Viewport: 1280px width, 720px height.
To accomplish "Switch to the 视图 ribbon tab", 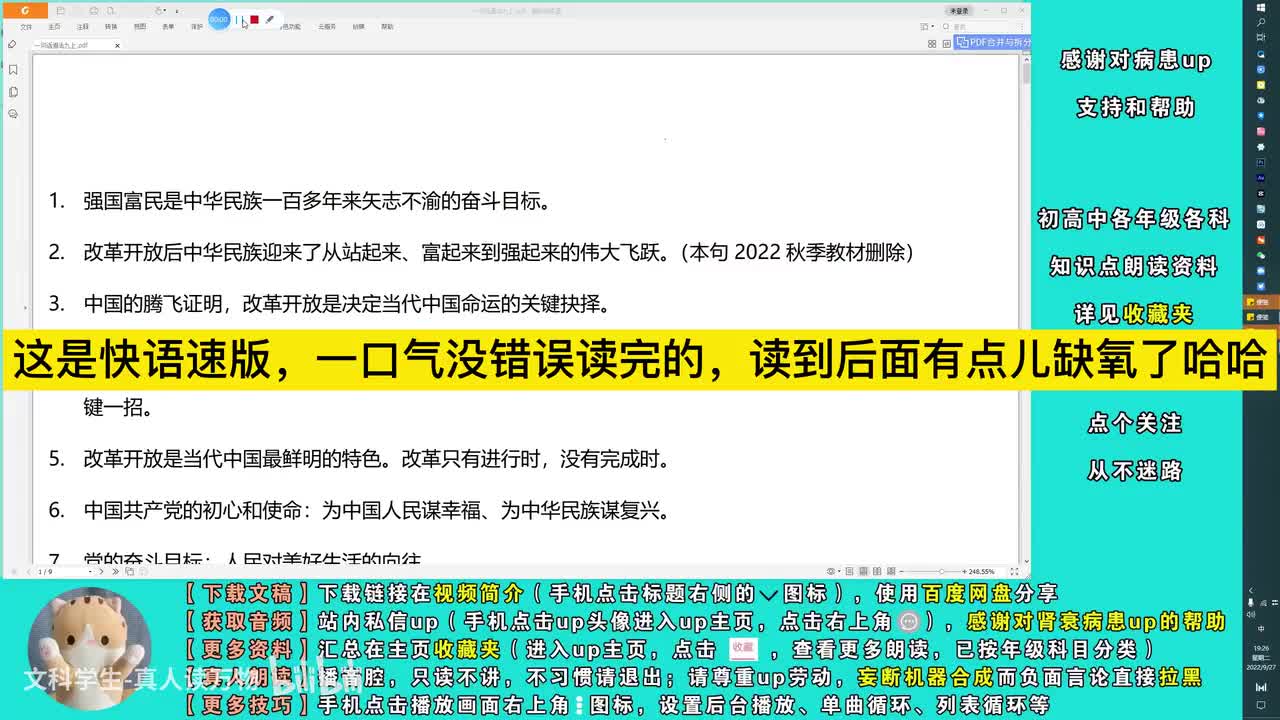I will [x=140, y=27].
